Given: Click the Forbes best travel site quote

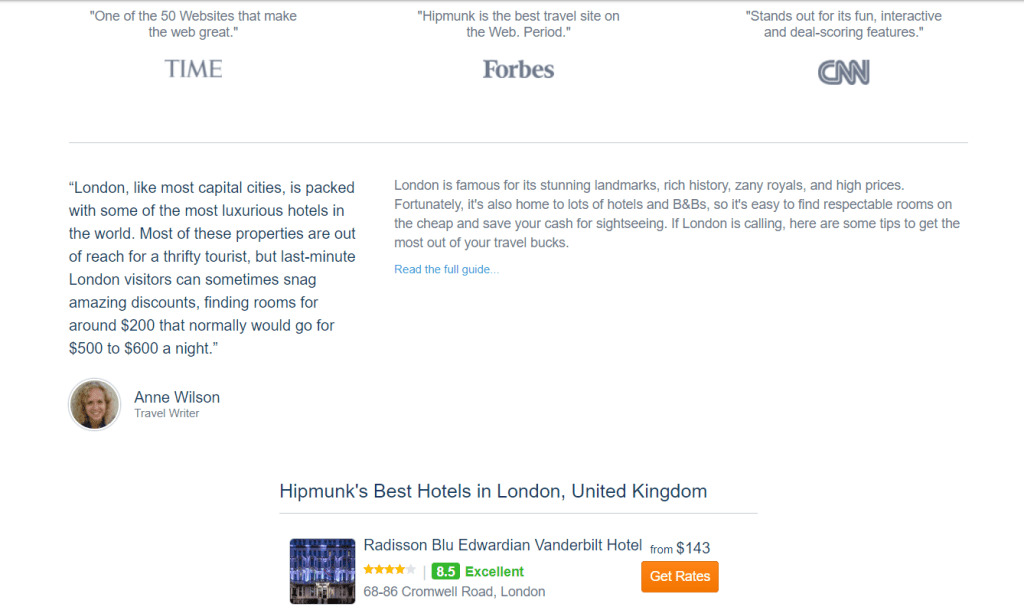Looking at the screenshot, I should [x=519, y=24].
